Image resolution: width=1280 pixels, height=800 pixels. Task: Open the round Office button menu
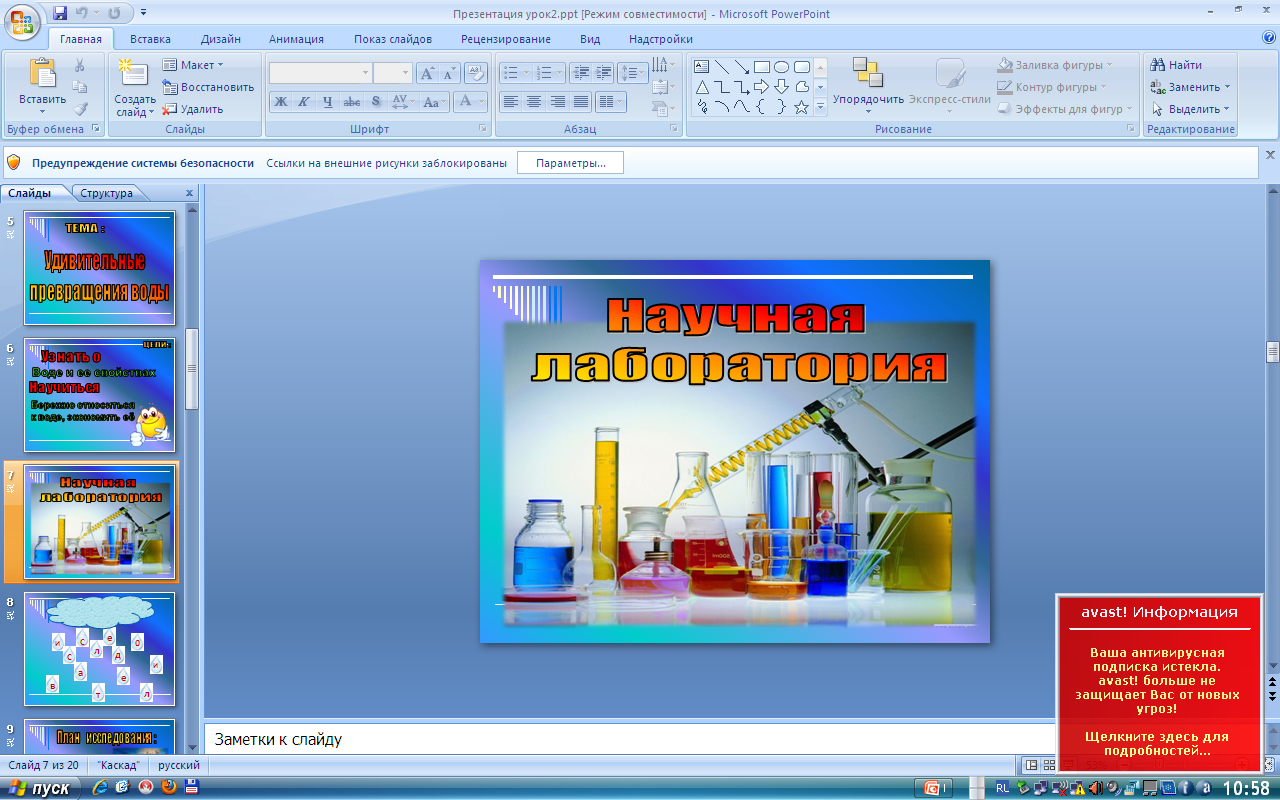tap(22, 21)
